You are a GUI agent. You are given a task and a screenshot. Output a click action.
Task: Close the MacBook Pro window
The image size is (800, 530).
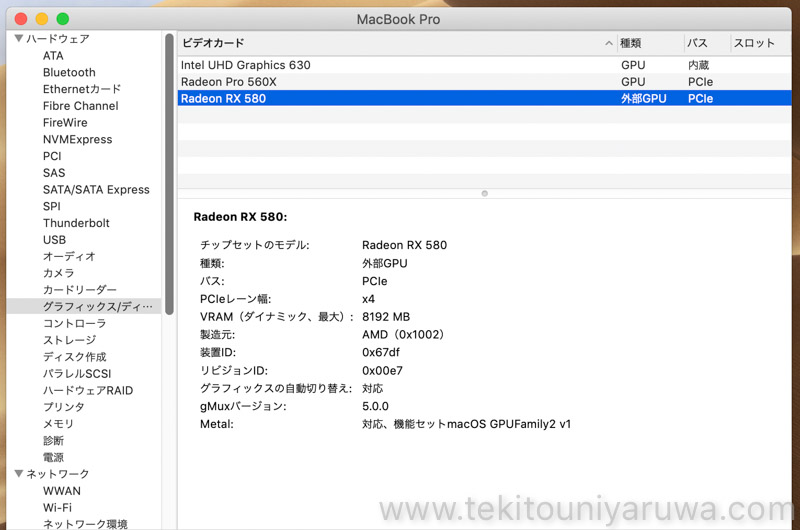(x=21, y=19)
